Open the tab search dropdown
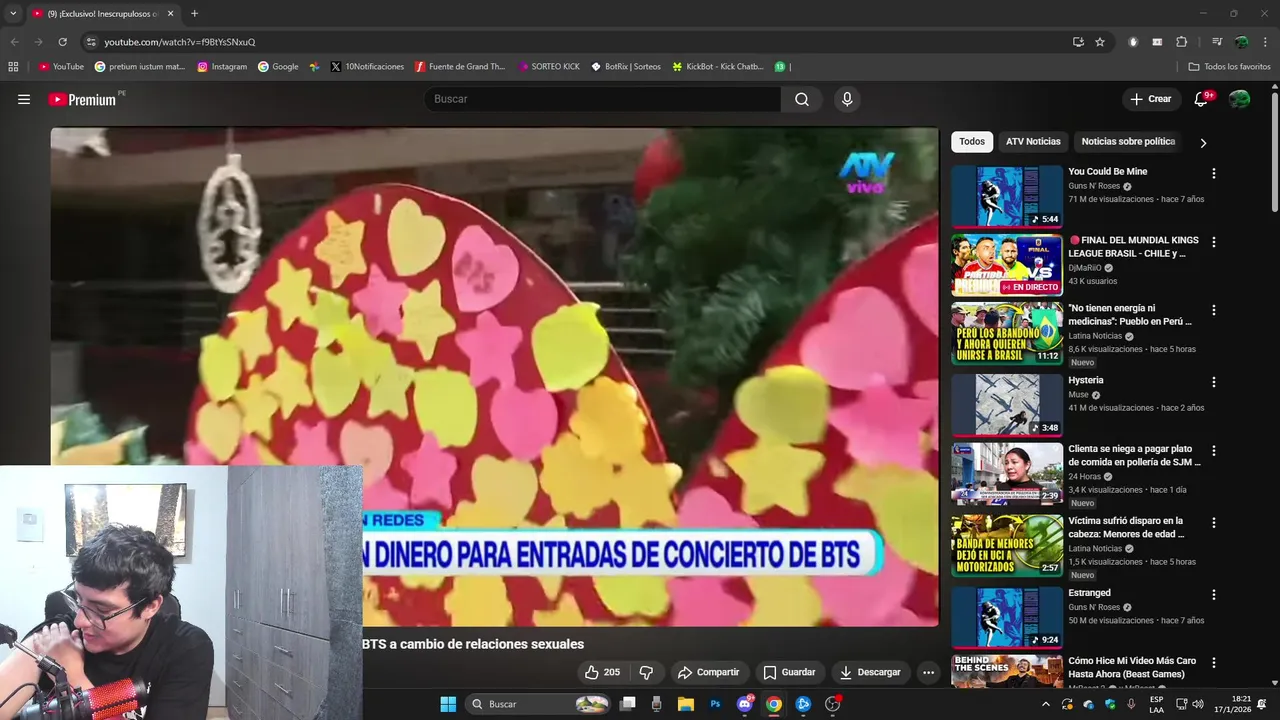The width and height of the screenshot is (1280, 720). (x=13, y=14)
